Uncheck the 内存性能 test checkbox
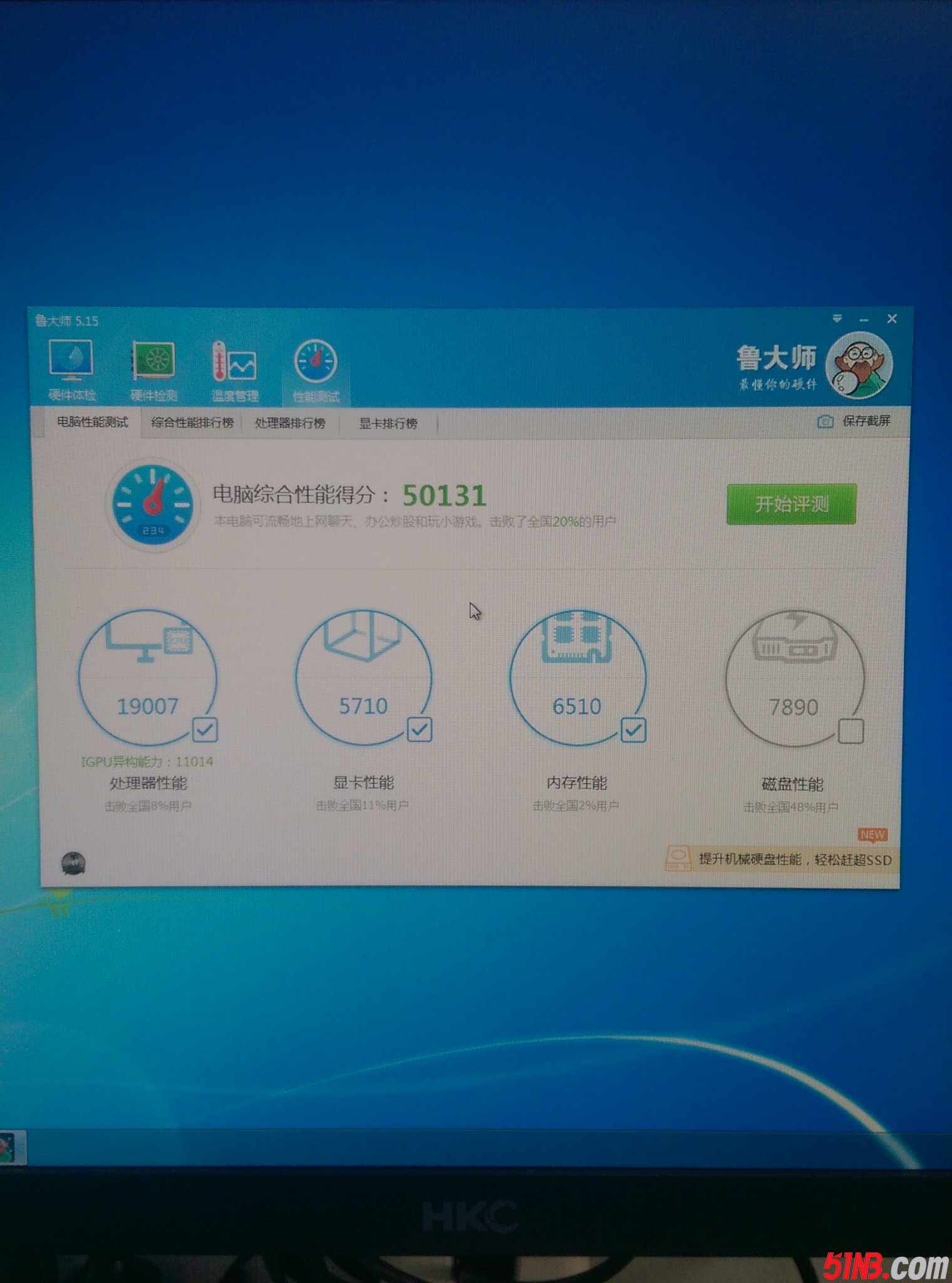Viewport: 952px width, 1283px height. [633, 730]
